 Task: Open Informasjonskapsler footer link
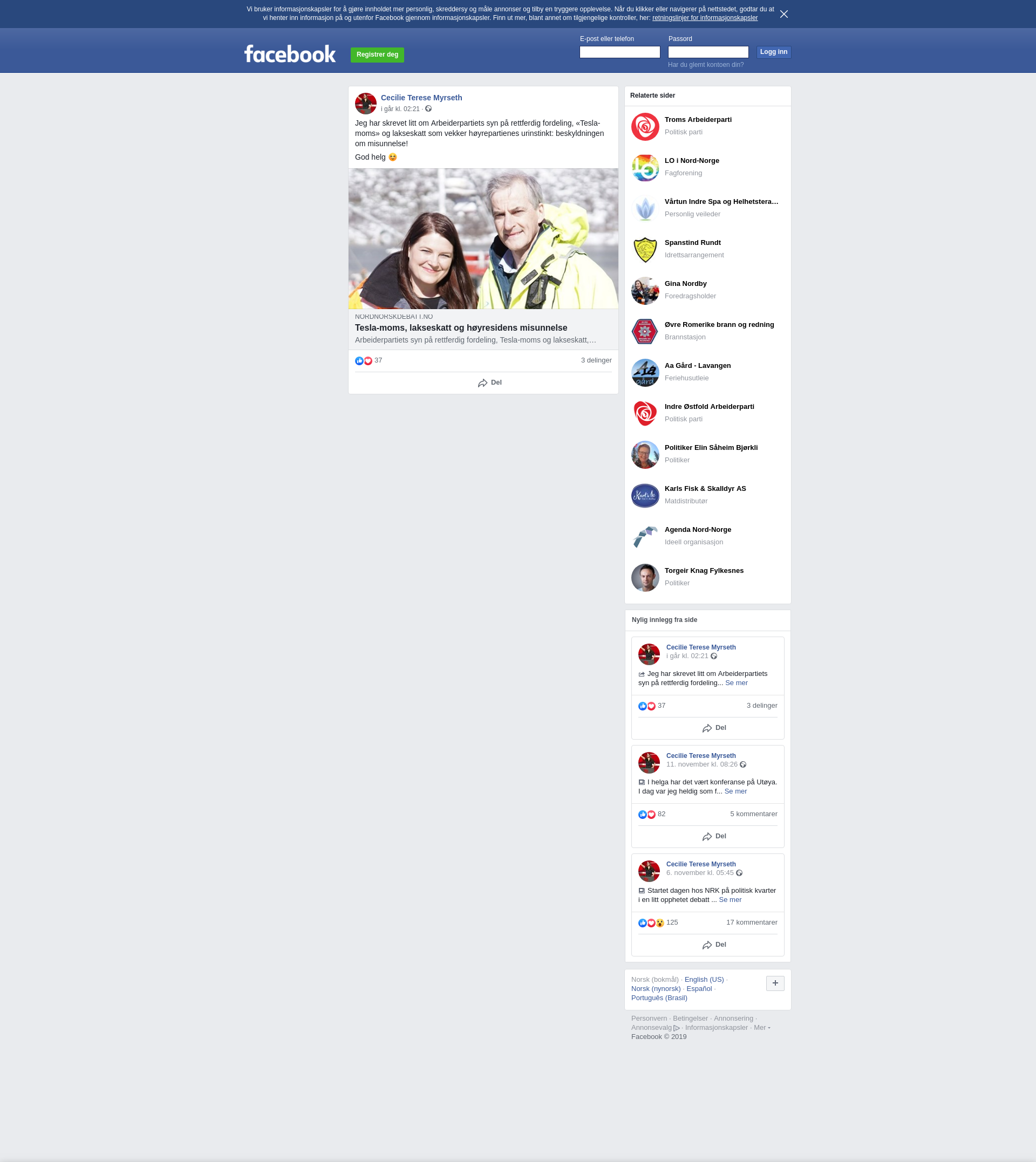[716, 1027]
